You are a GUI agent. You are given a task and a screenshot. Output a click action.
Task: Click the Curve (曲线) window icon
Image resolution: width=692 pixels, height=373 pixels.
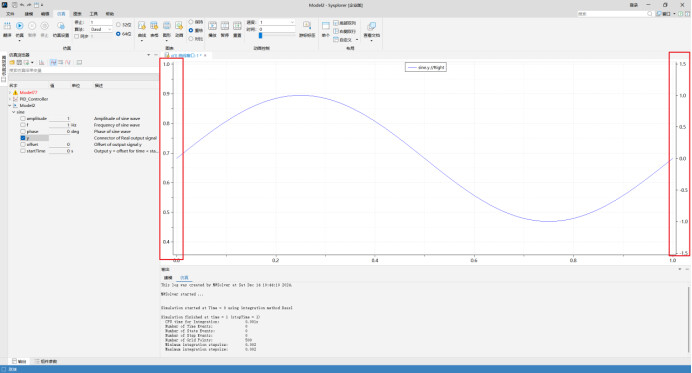(142, 26)
